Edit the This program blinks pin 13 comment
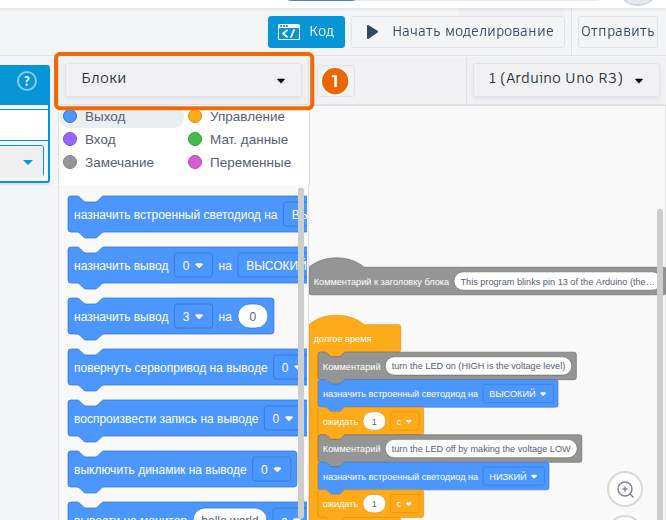This screenshot has height=520, width=666. (x=556, y=282)
